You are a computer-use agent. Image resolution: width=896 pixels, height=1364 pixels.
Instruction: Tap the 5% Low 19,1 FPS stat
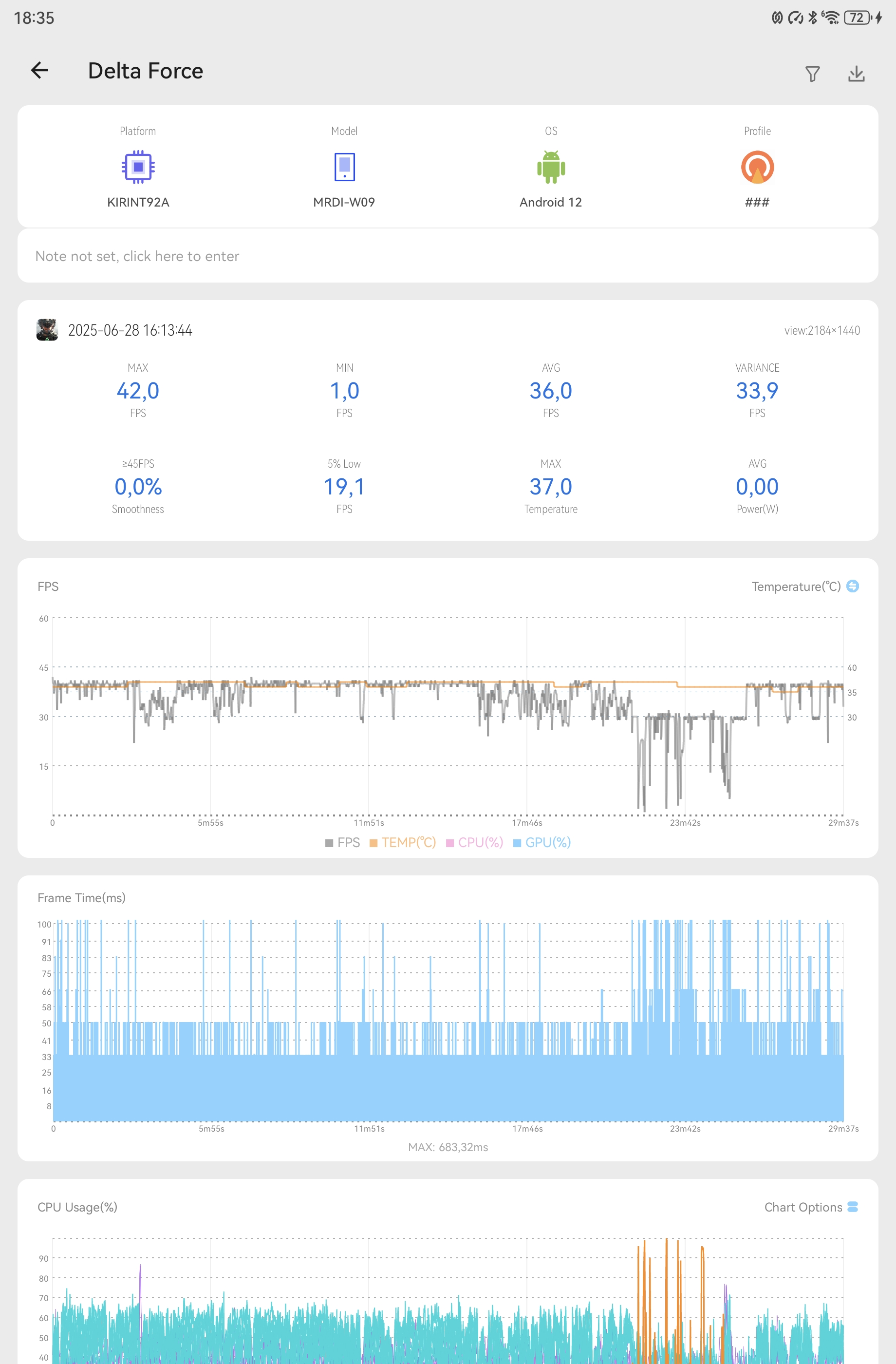tap(344, 487)
